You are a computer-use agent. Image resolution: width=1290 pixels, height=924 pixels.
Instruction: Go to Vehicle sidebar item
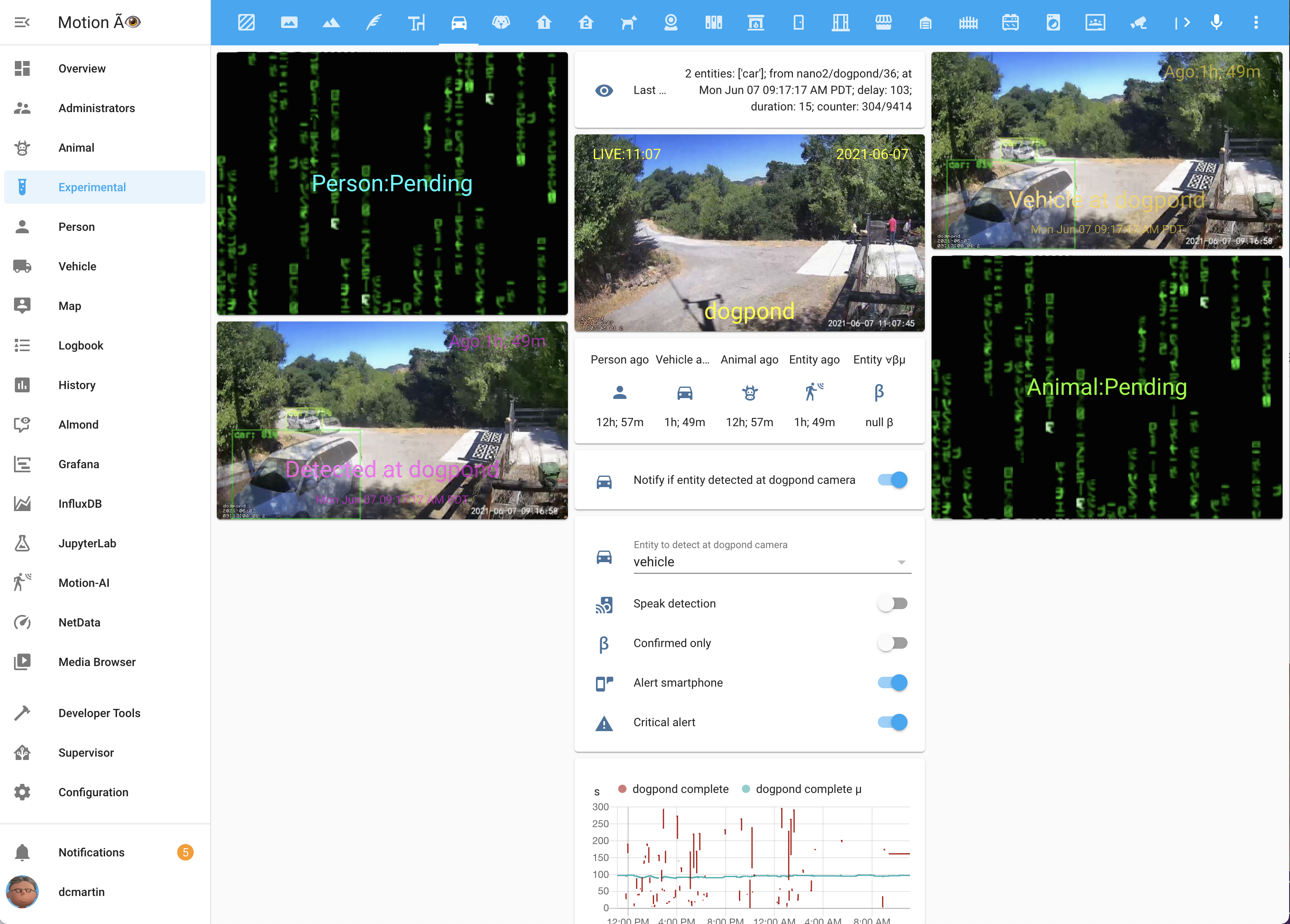(x=77, y=266)
